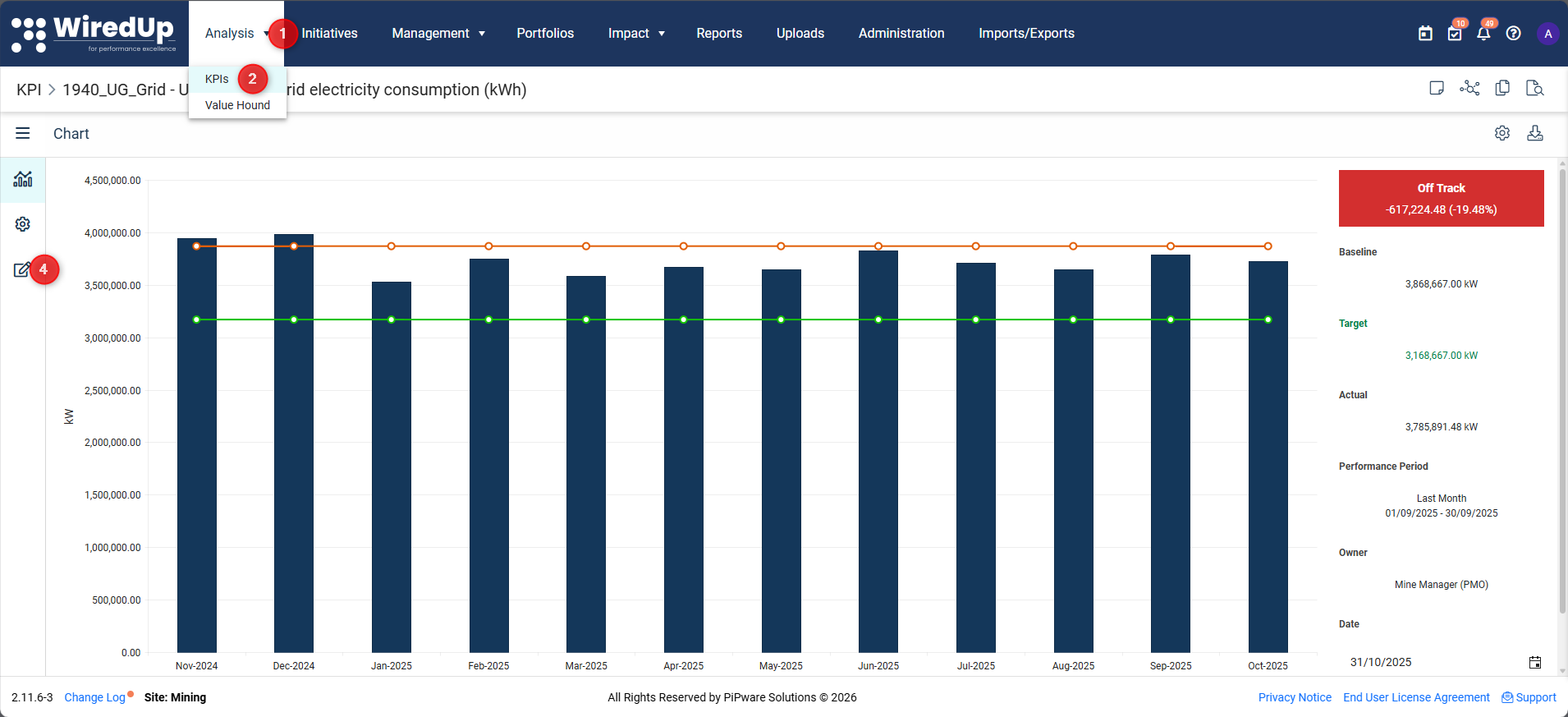Open the chart settings gear at top right
The height and width of the screenshot is (717, 1568).
(x=1502, y=133)
